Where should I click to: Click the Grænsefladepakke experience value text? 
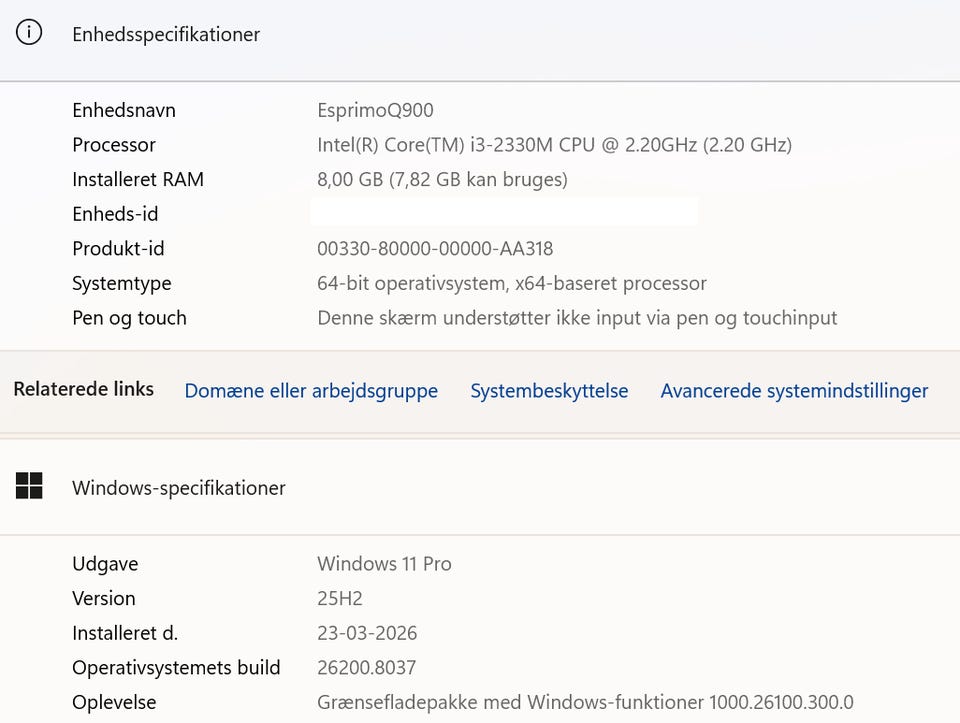[x=585, y=702]
